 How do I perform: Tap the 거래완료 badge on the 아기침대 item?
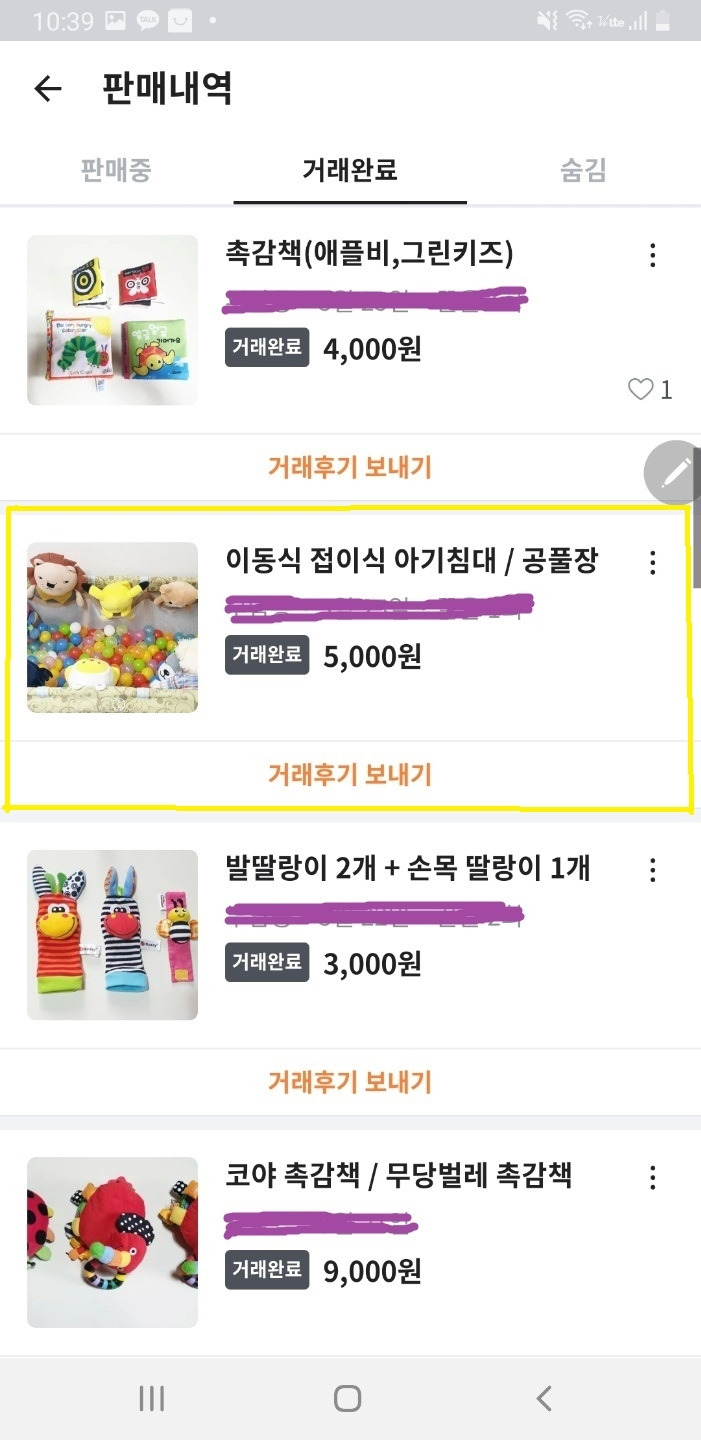point(266,657)
